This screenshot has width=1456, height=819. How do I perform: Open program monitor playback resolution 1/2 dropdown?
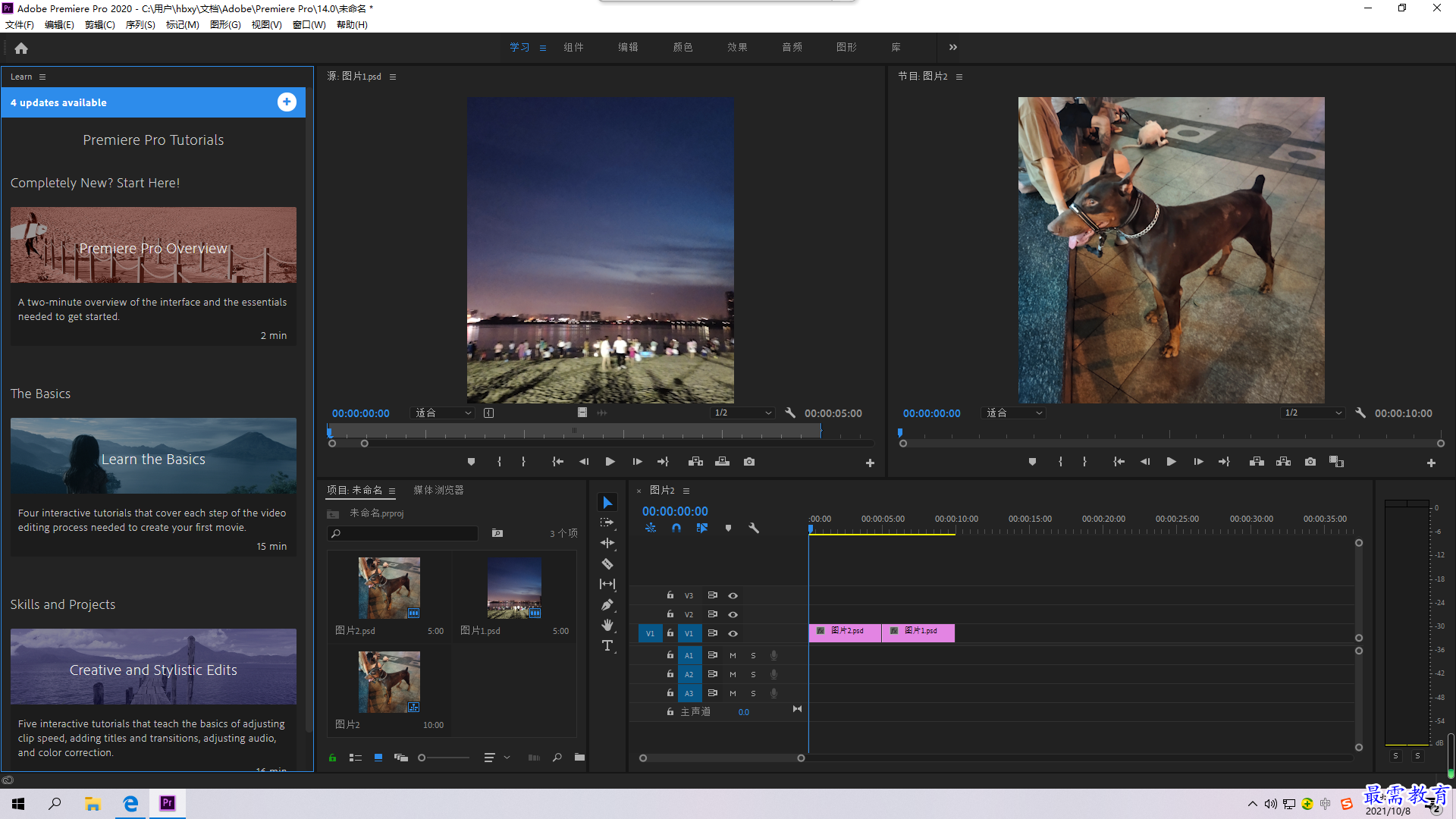coord(1313,413)
